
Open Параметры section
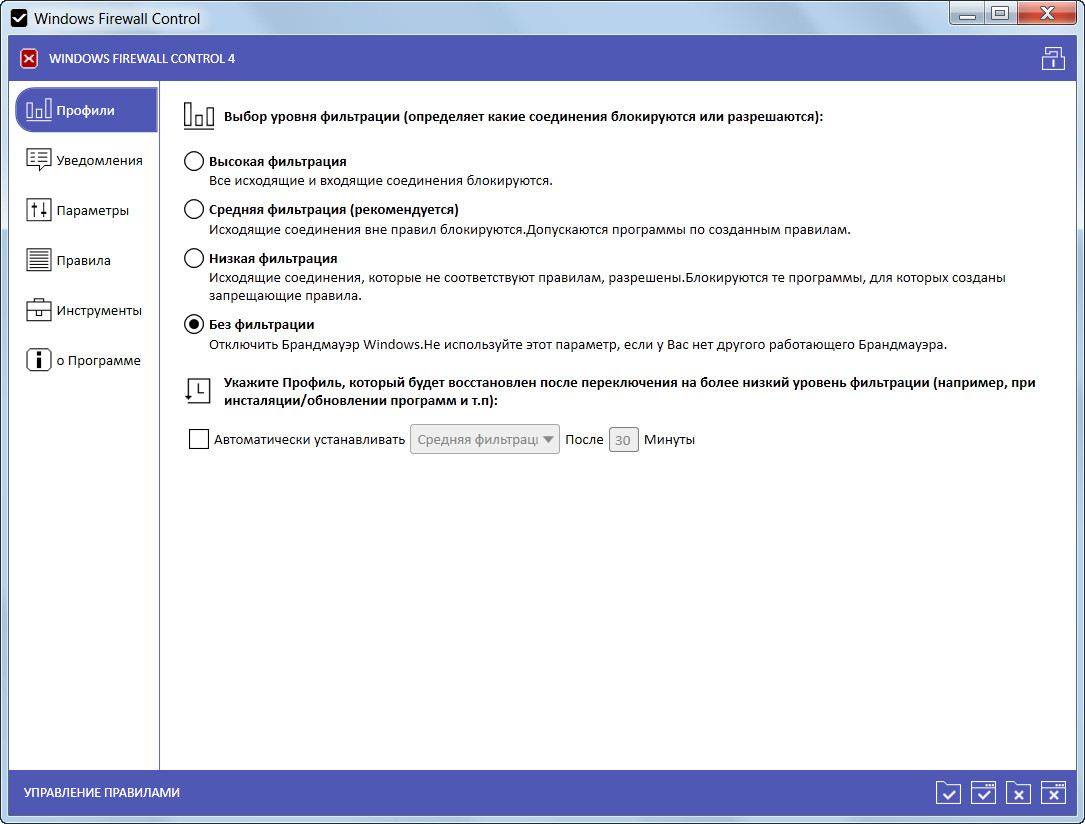pyautogui.click(x=84, y=210)
